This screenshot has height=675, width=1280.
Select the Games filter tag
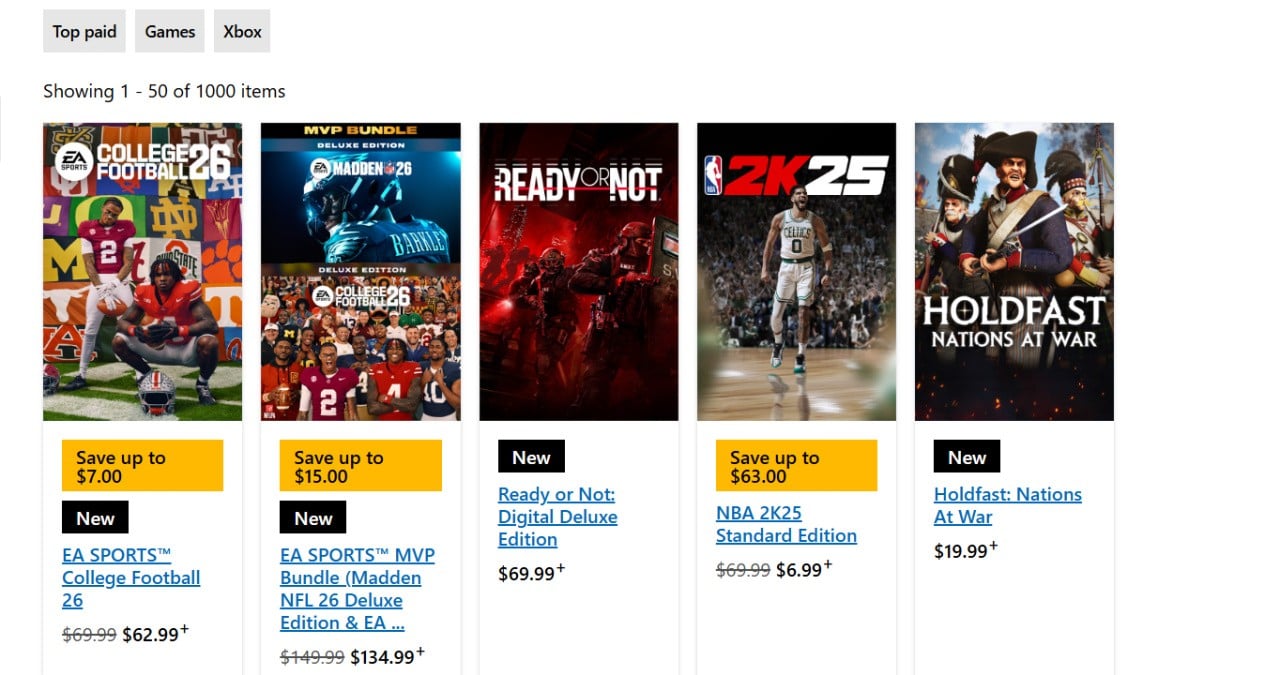[x=170, y=31]
